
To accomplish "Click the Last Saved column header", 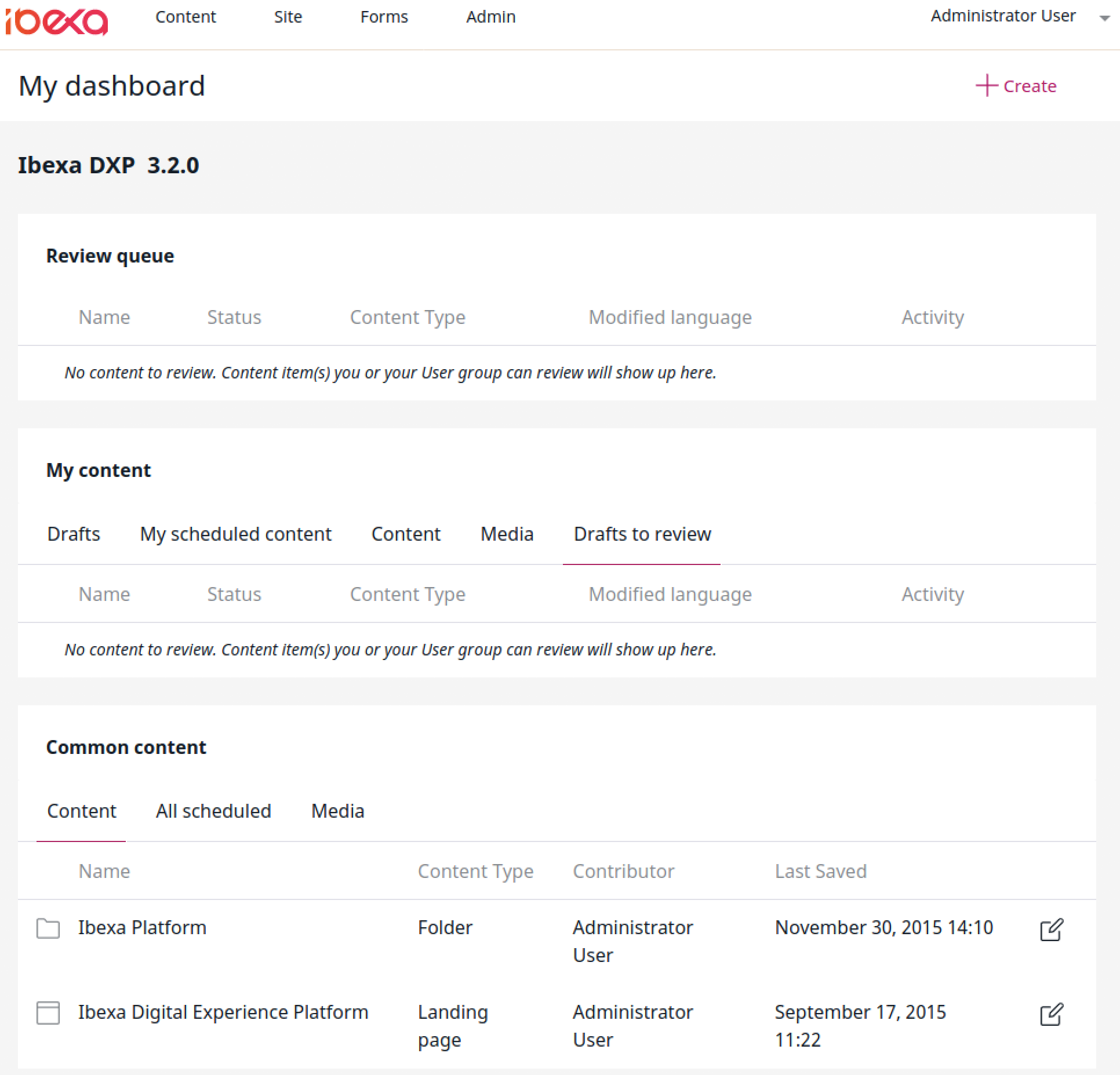I will coord(820,872).
